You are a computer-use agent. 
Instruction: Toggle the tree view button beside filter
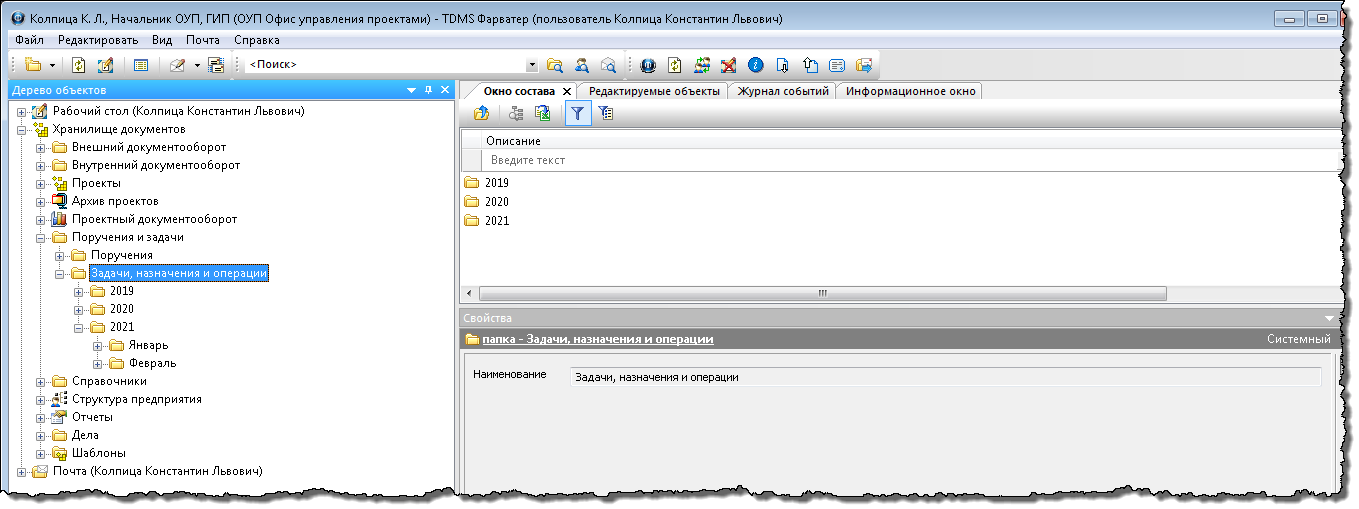[x=605, y=114]
